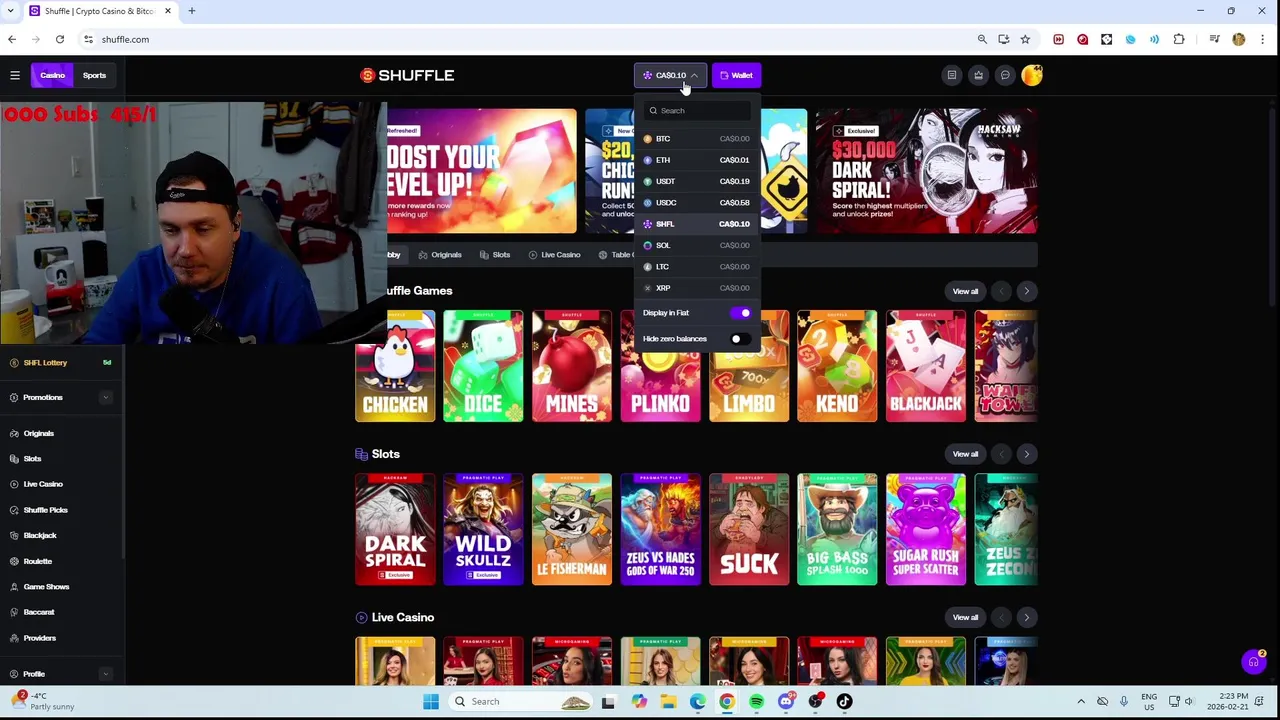1280x720 pixels.
Task: Open the Wild Skullz slot
Action: (483, 529)
